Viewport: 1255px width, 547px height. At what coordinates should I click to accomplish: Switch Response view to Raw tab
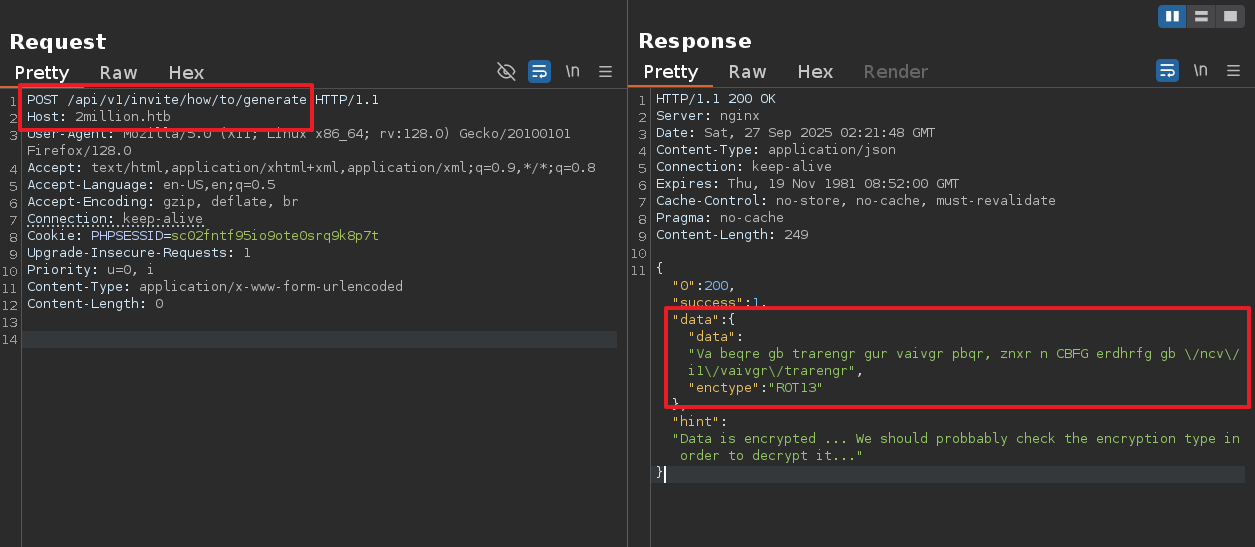[x=747, y=72]
